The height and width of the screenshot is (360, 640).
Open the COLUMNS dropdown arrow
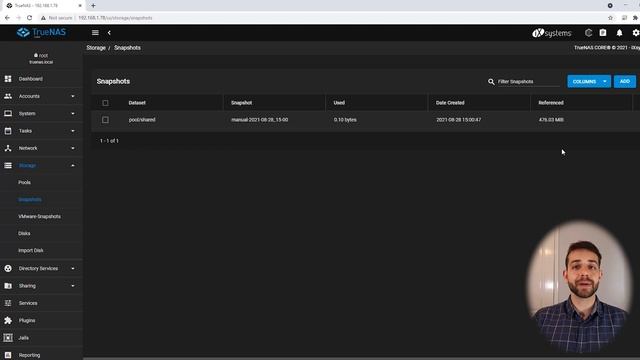coord(605,81)
